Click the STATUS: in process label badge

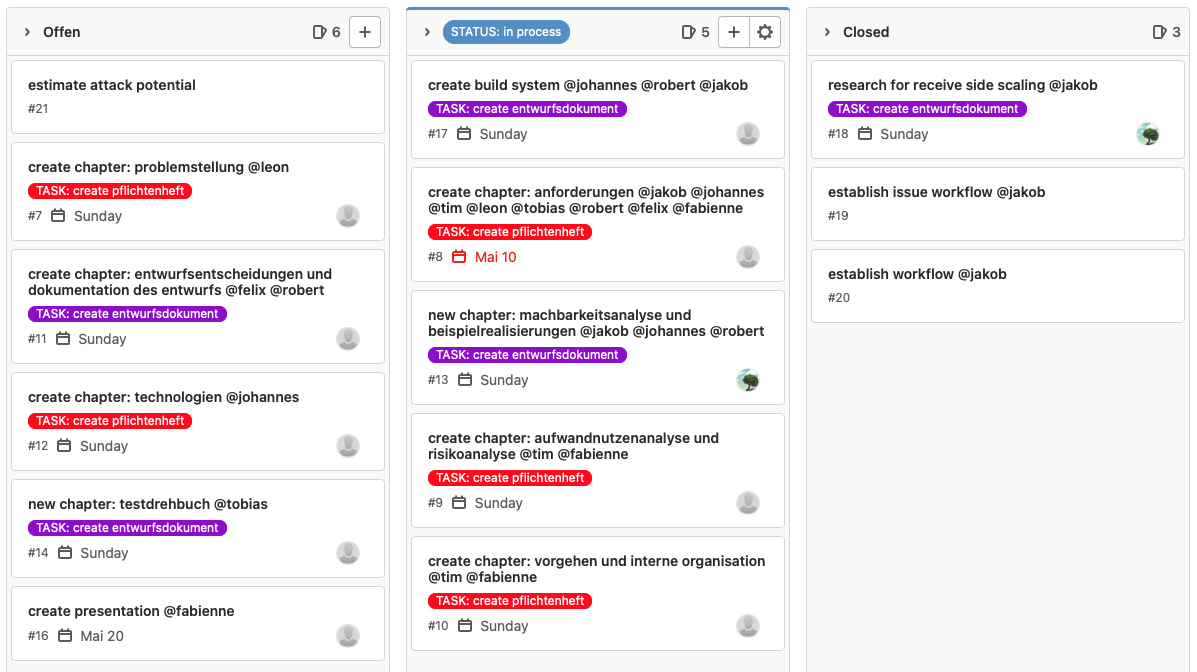[506, 32]
